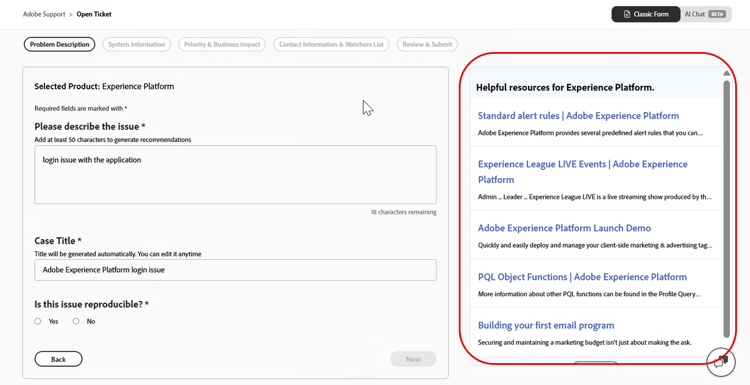Click 'Add at least 50 characters' hint
This screenshot has width=750, height=385.
click(113, 140)
